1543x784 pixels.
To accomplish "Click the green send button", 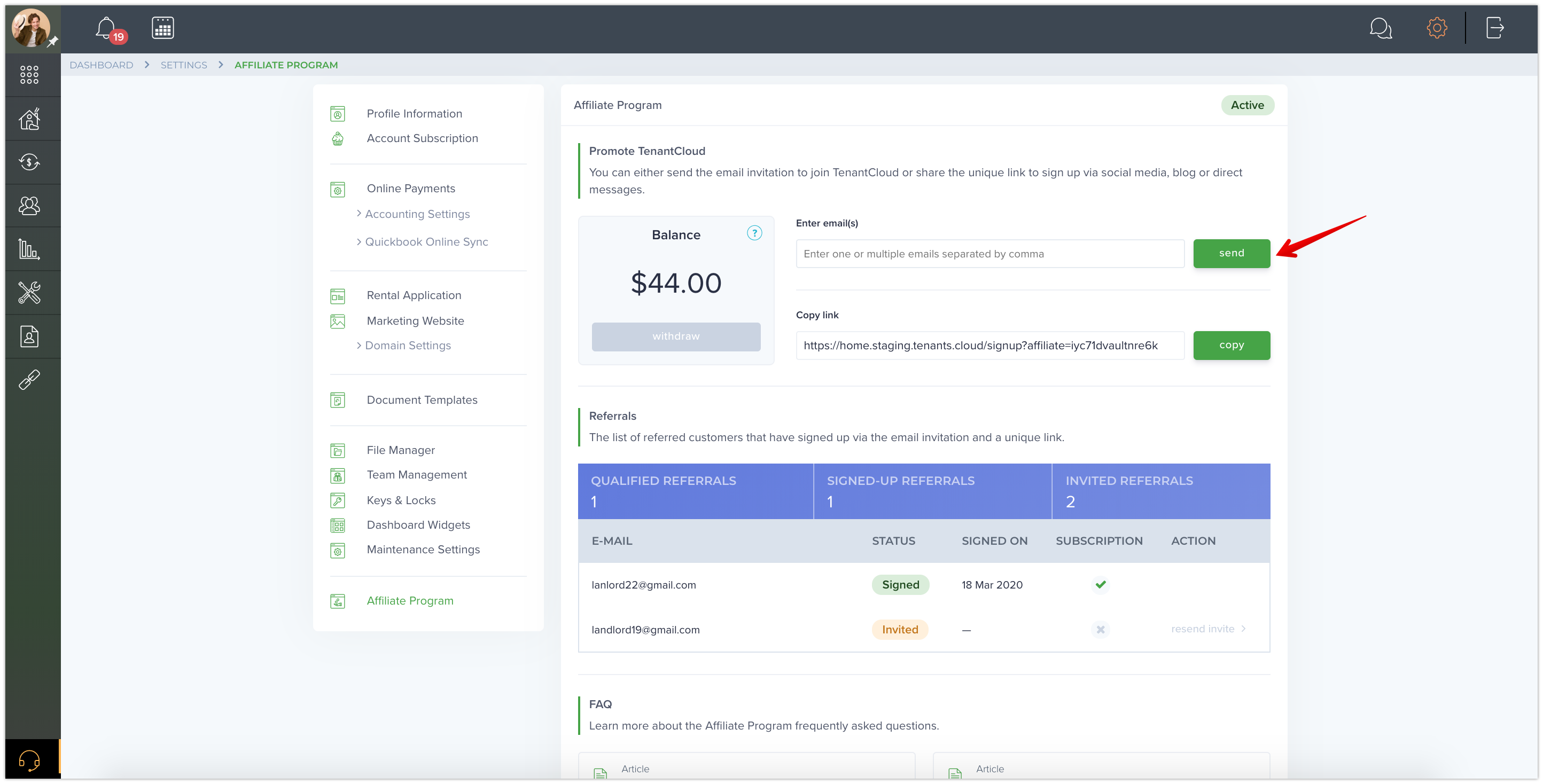I will (x=1231, y=253).
